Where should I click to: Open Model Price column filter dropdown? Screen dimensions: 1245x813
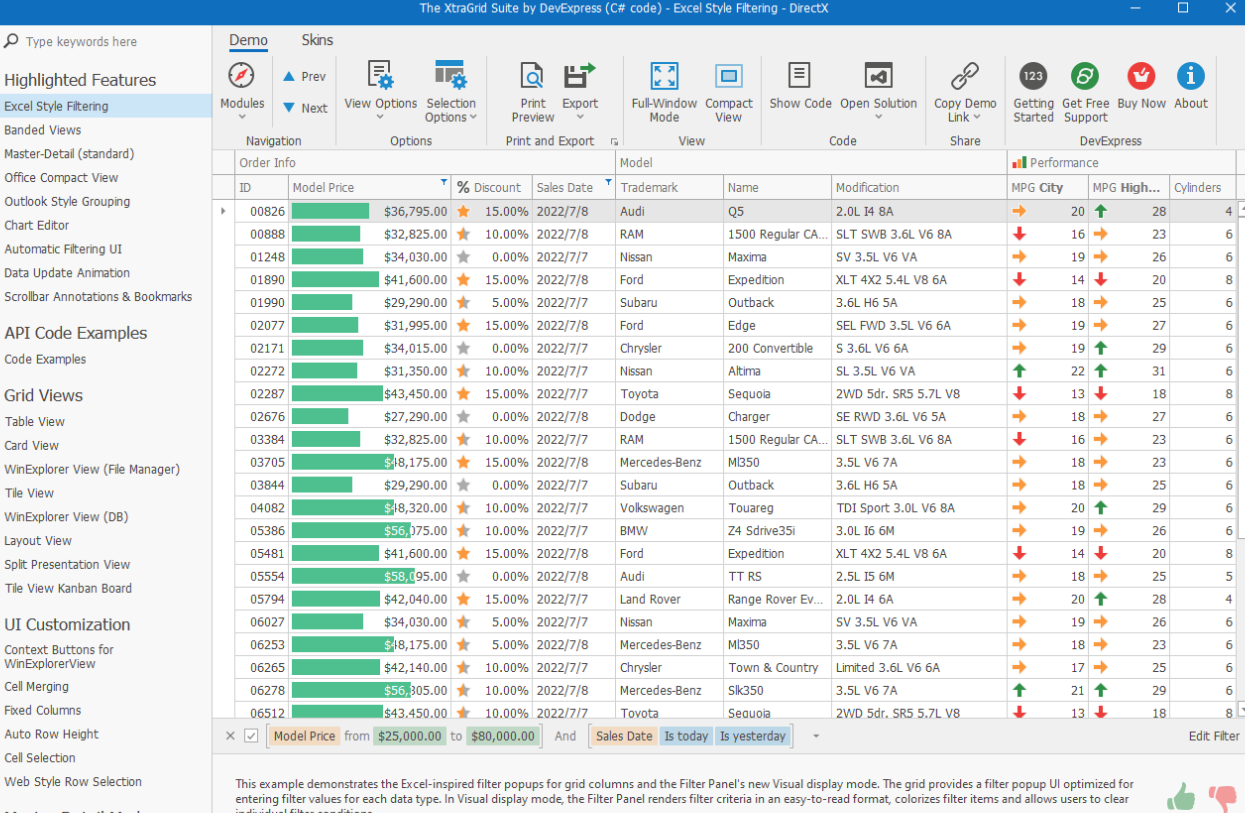point(444,182)
